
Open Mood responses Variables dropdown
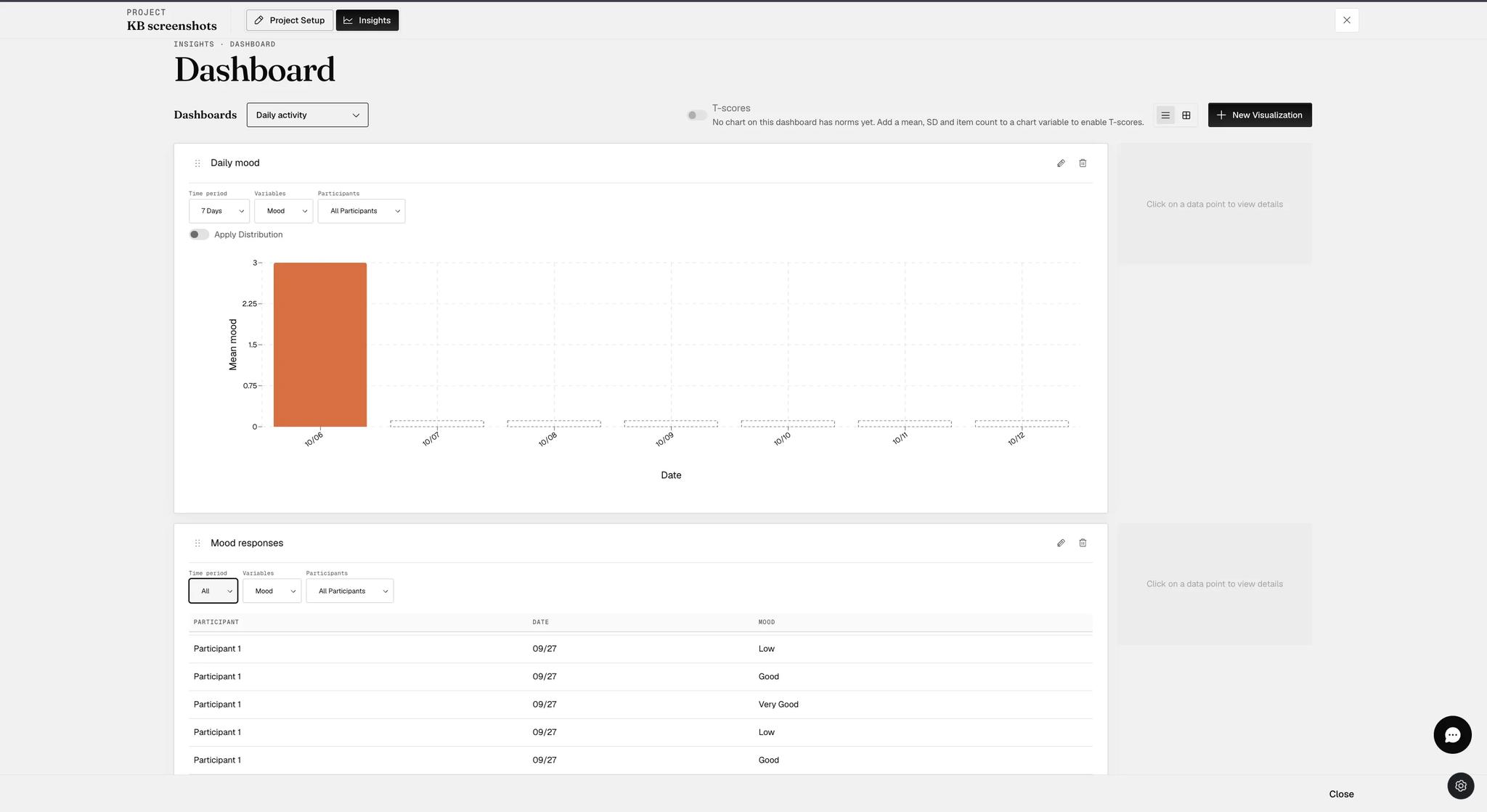272,591
